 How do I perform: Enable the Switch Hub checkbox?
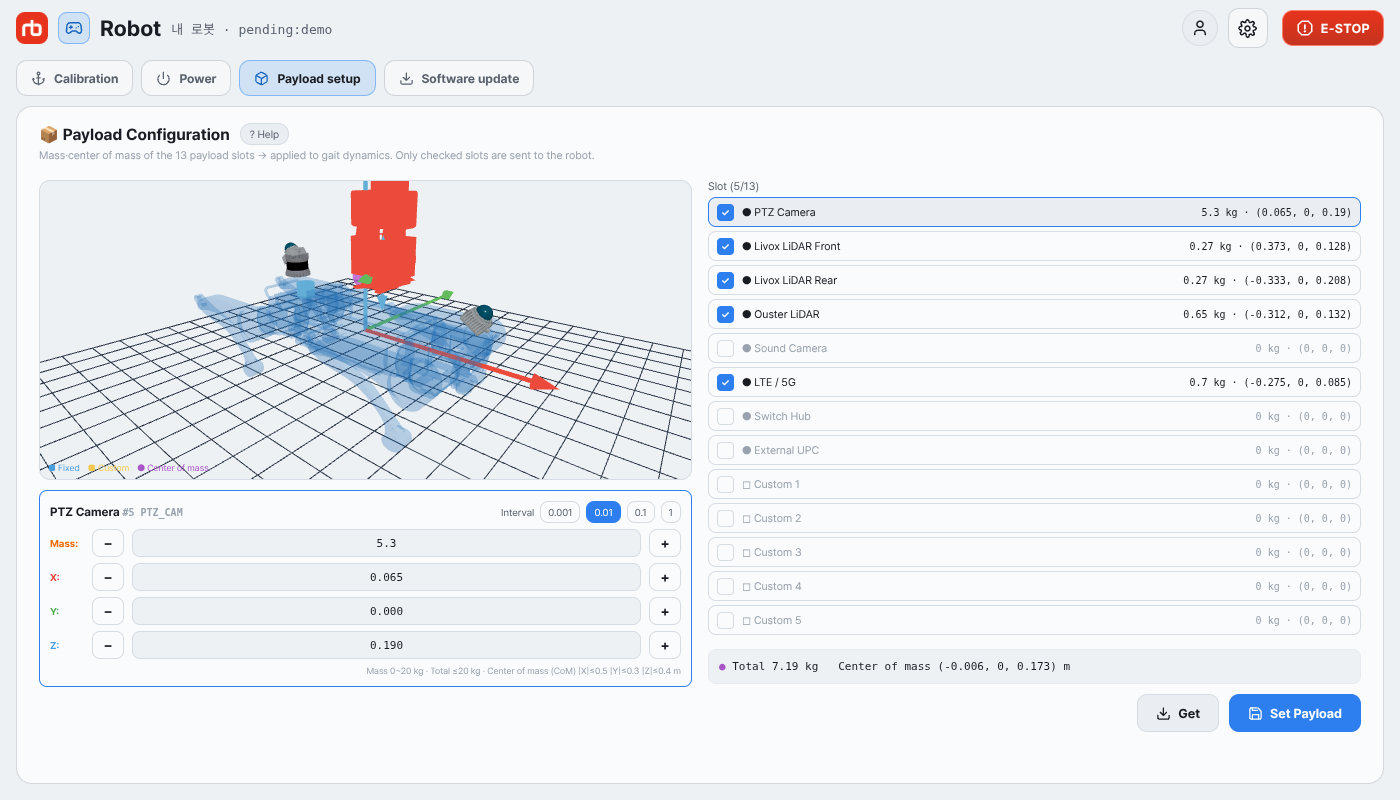[726, 416]
